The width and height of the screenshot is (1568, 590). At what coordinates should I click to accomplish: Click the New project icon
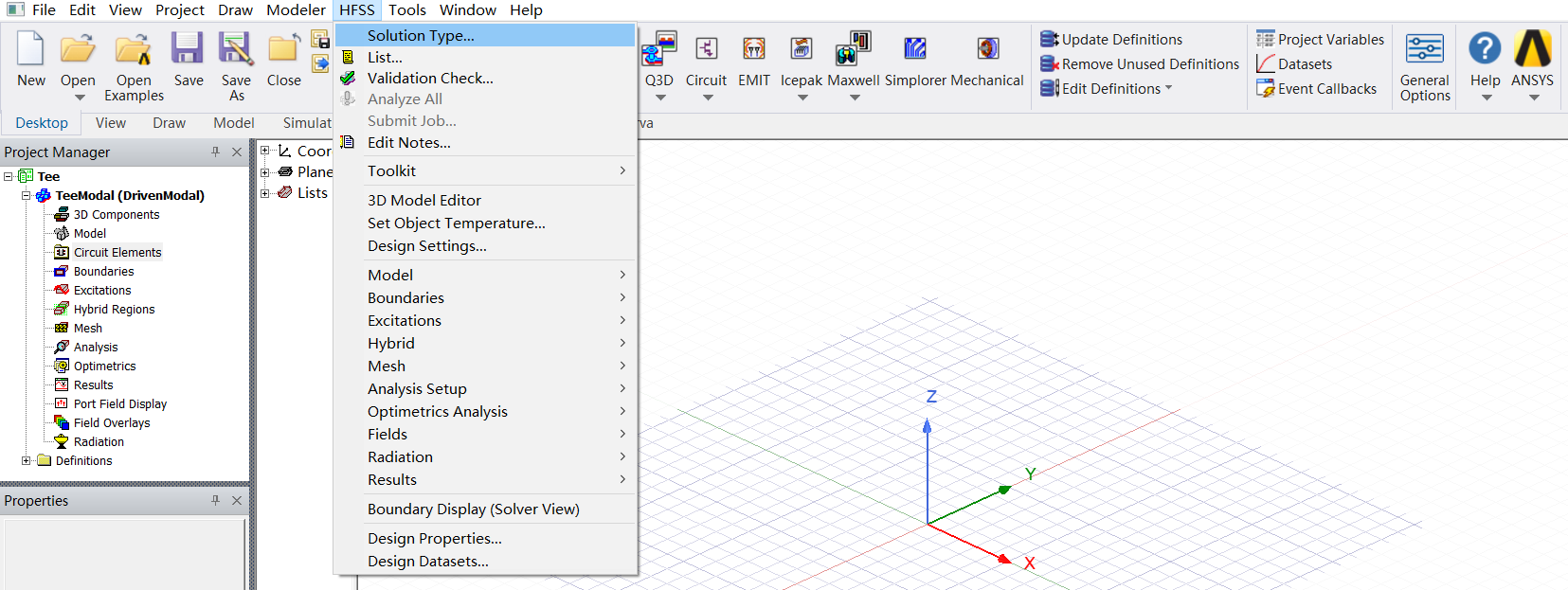pyautogui.click(x=31, y=49)
